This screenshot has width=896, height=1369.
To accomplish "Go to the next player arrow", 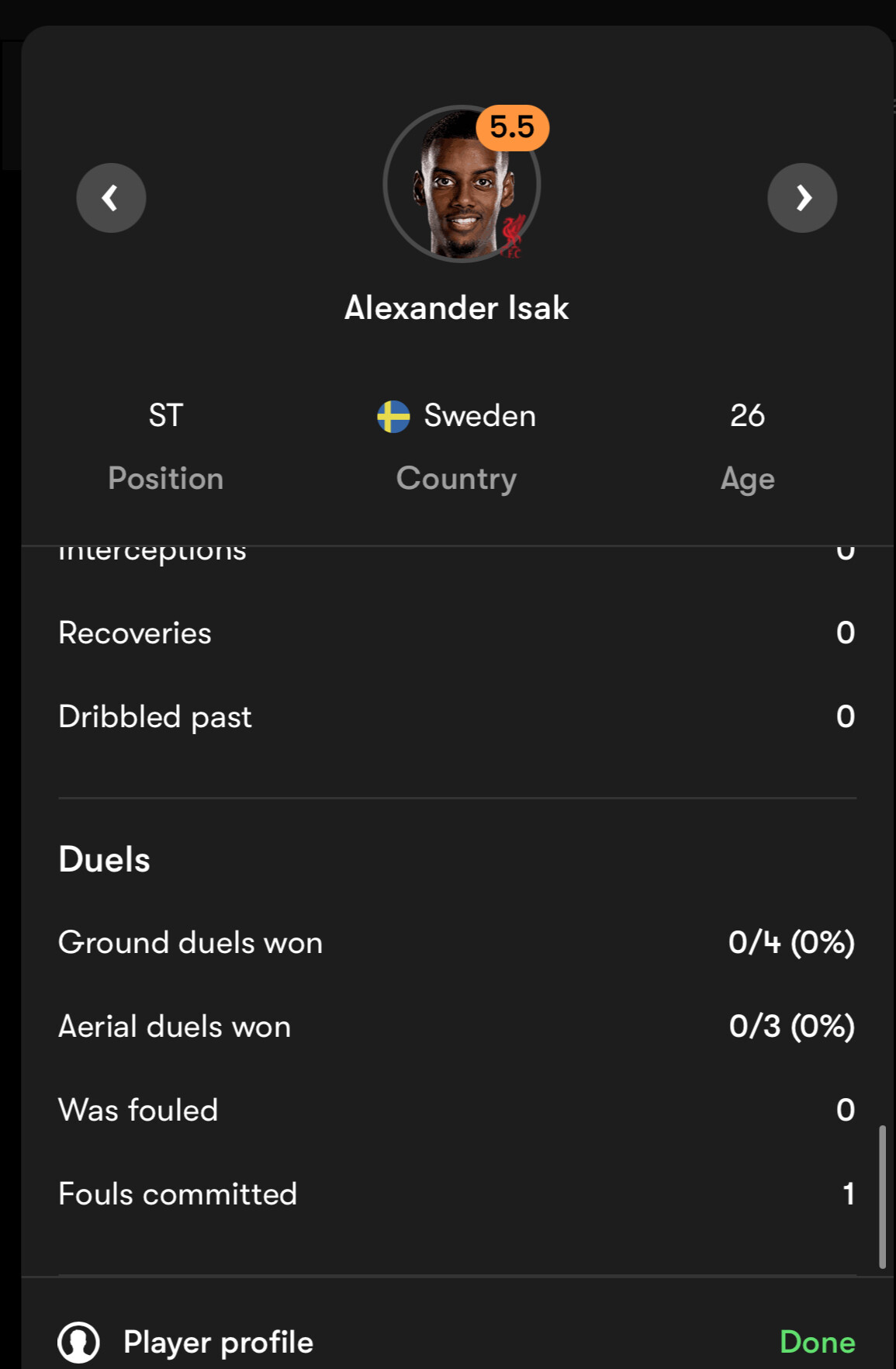I will pyautogui.click(x=802, y=198).
